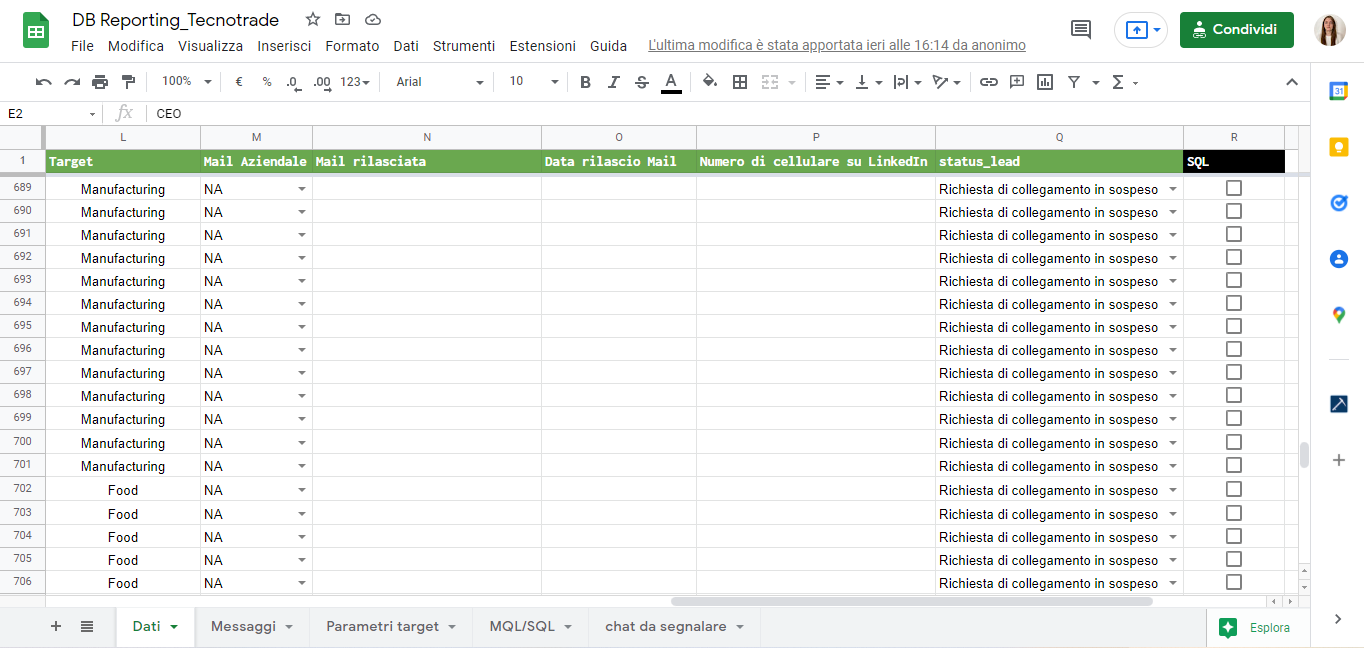The height and width of the screenshot is (648, 1364).
Task: Open more number formats 123 dropdown
Action: click(x=355, y=82)
